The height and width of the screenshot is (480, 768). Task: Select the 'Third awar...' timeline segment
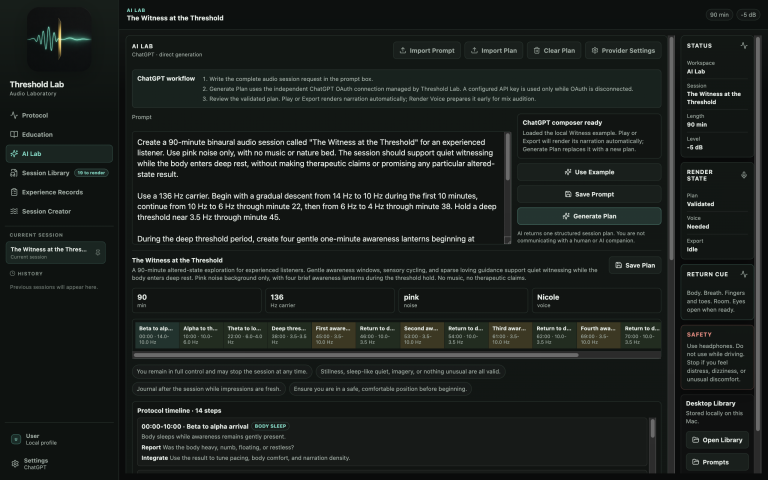[x=510, y=336]
